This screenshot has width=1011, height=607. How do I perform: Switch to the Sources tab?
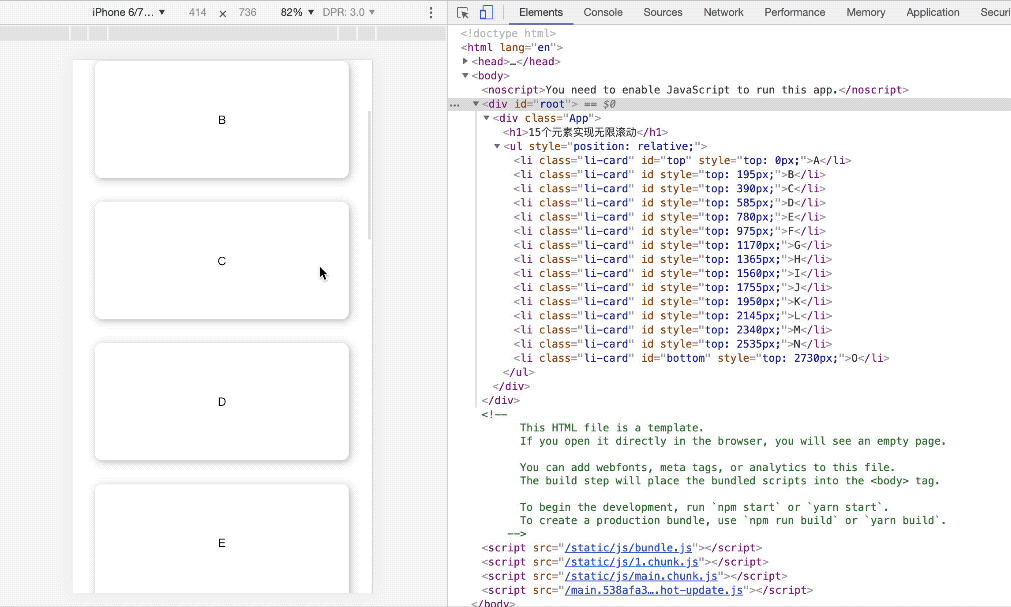coord(662,12)
